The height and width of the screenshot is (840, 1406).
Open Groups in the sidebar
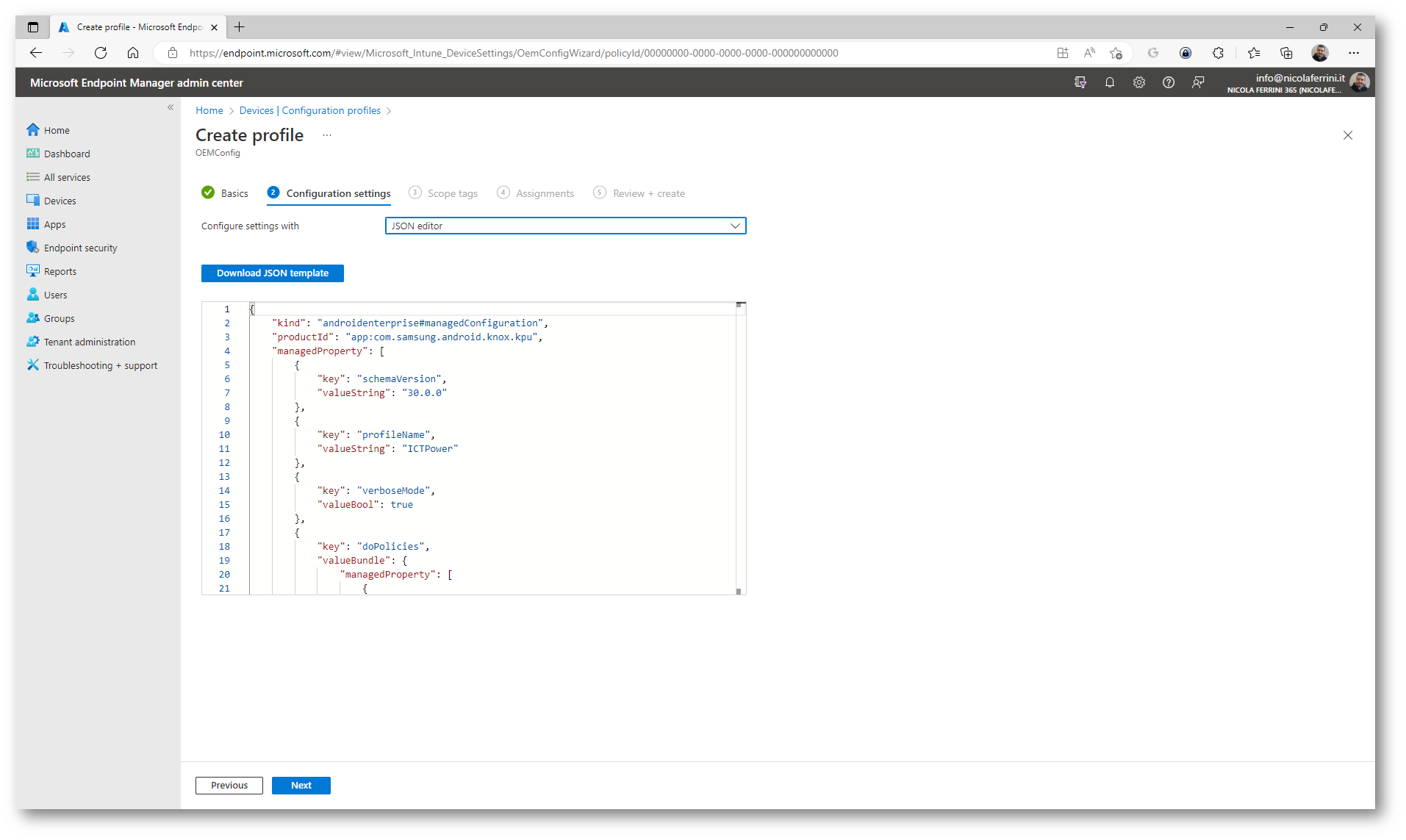point(59,318)
